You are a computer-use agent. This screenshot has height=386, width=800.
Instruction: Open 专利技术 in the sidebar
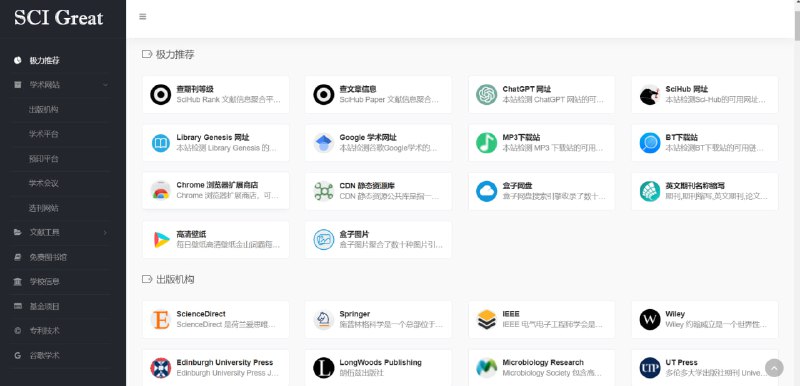pos(44,331)
